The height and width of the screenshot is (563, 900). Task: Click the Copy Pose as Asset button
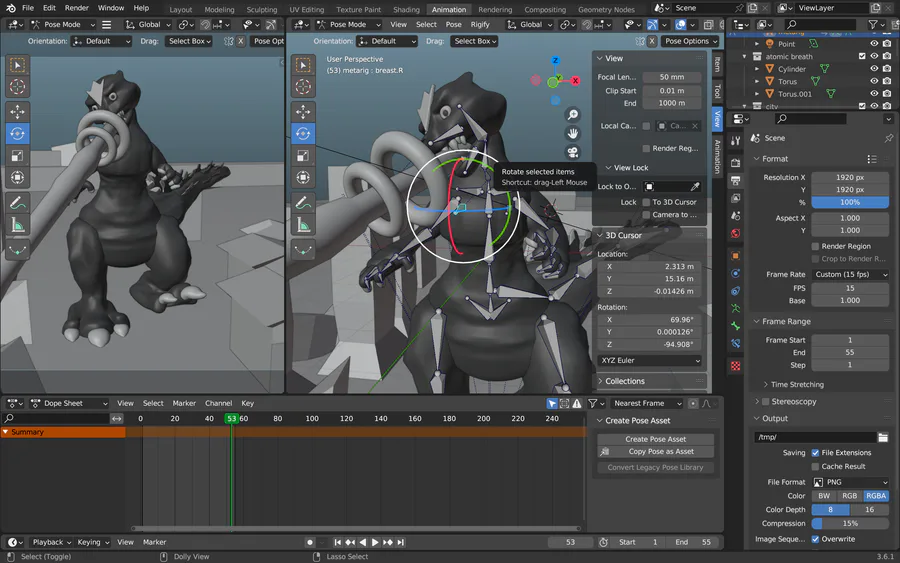pos(655,452)
